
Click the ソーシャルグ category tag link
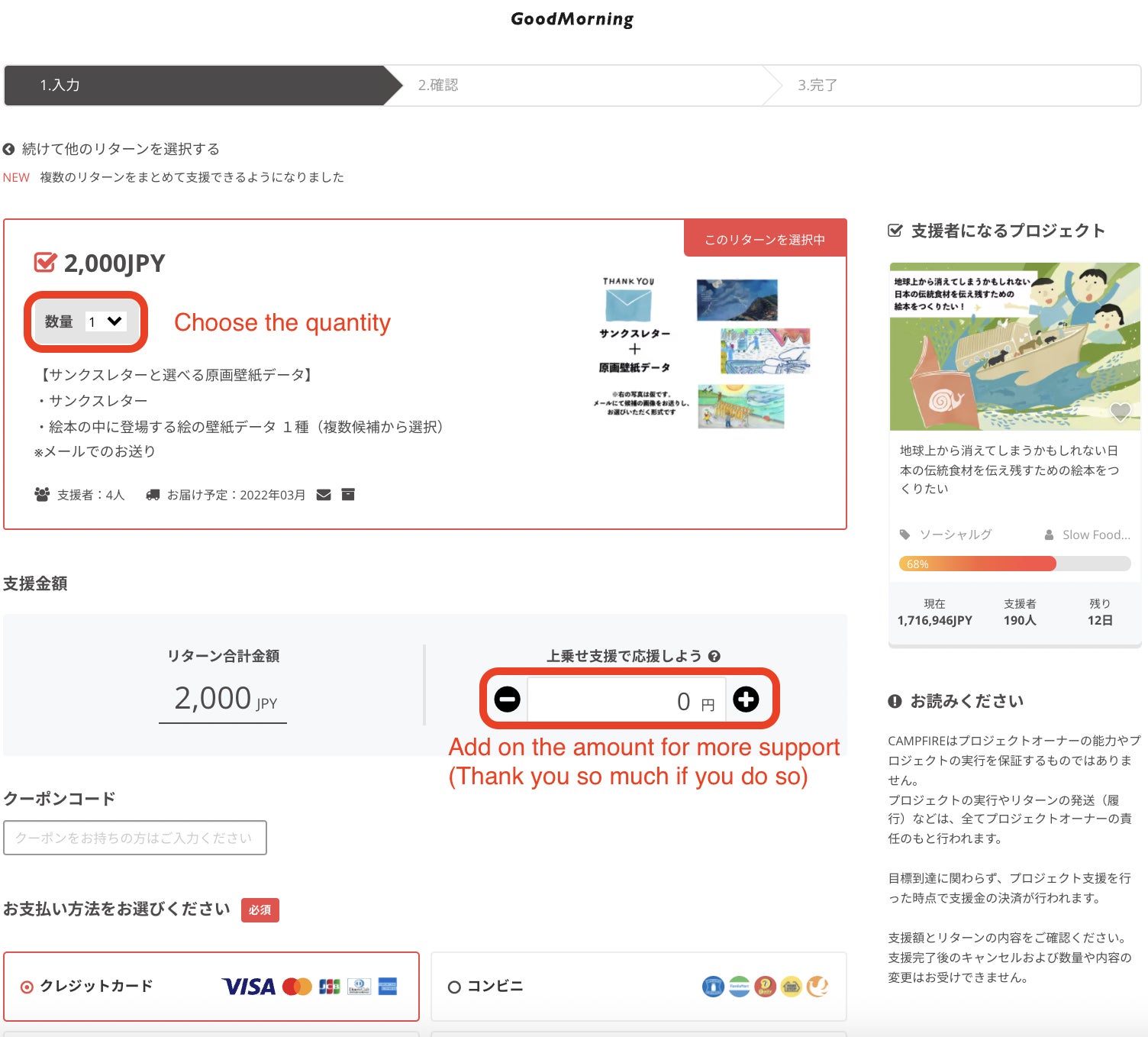pos(954,535)
